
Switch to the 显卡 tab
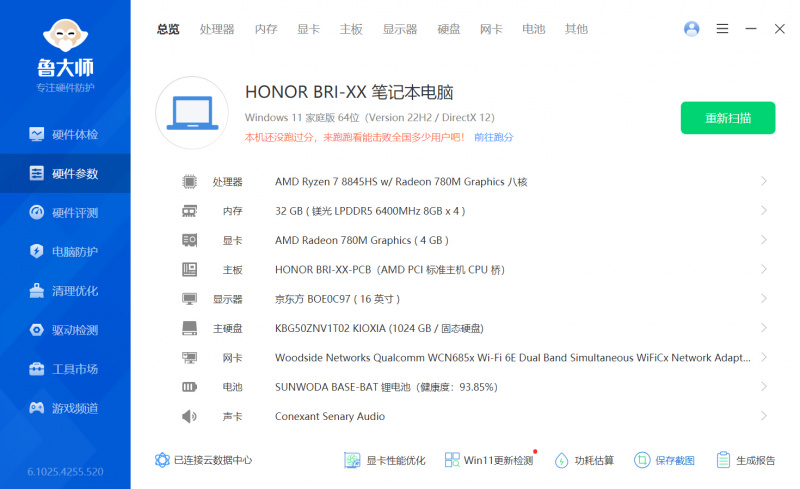308,29
